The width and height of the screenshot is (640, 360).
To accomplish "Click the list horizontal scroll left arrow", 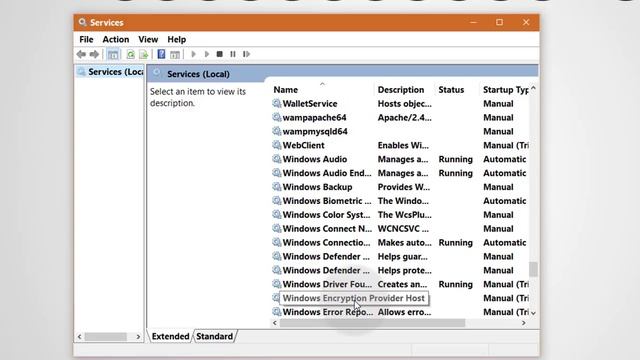I will (275, 323).
